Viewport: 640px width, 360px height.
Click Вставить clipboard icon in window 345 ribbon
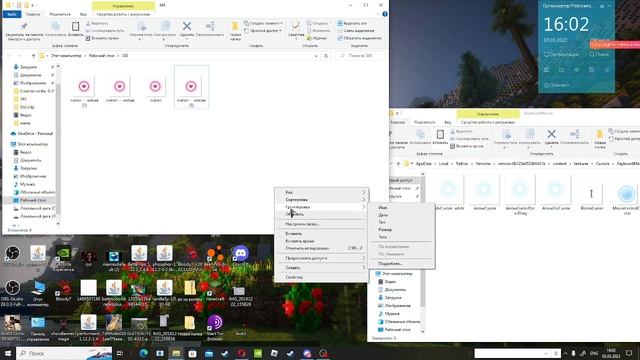tap(76, 29)
